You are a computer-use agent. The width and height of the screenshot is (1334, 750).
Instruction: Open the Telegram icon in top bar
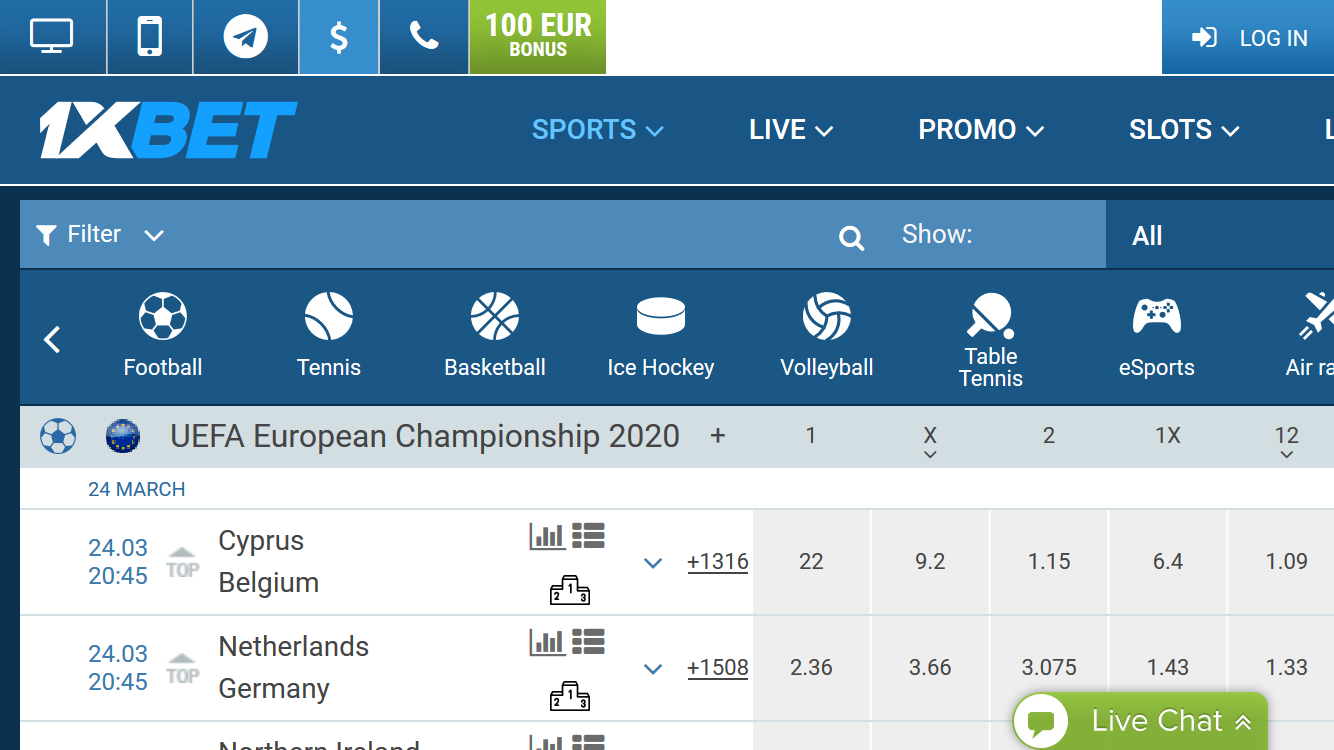click(245, 38)
